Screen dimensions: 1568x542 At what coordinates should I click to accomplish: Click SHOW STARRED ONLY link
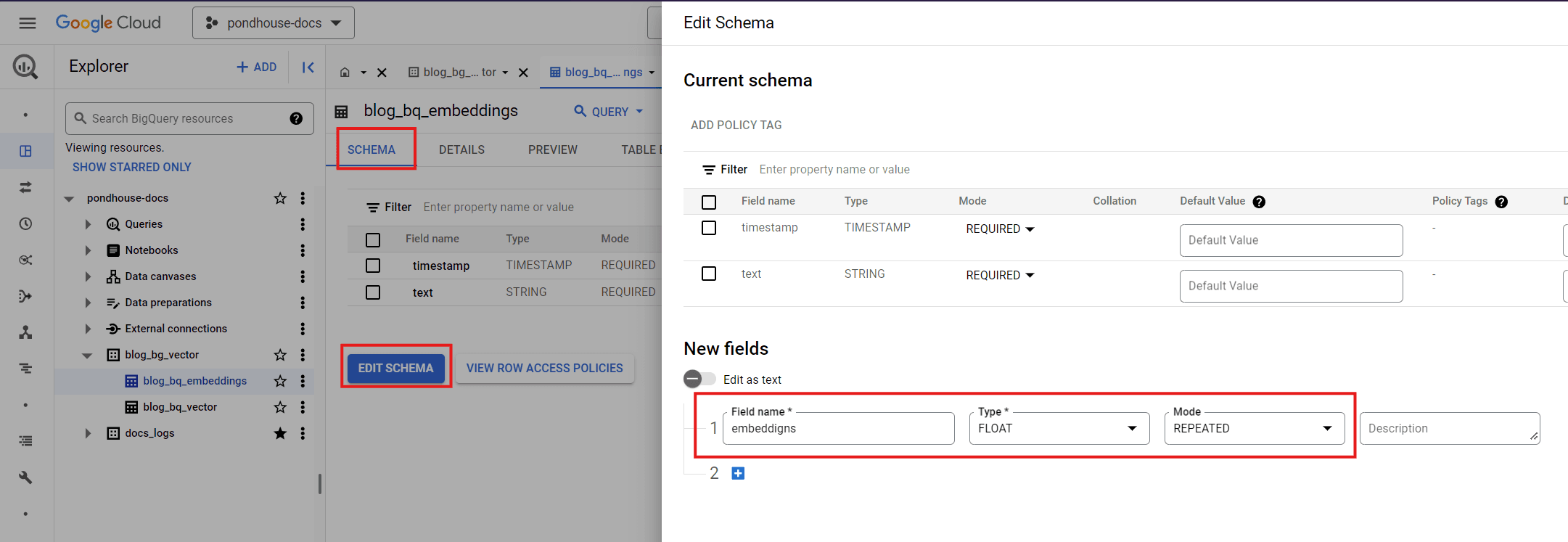click(132, 167)
